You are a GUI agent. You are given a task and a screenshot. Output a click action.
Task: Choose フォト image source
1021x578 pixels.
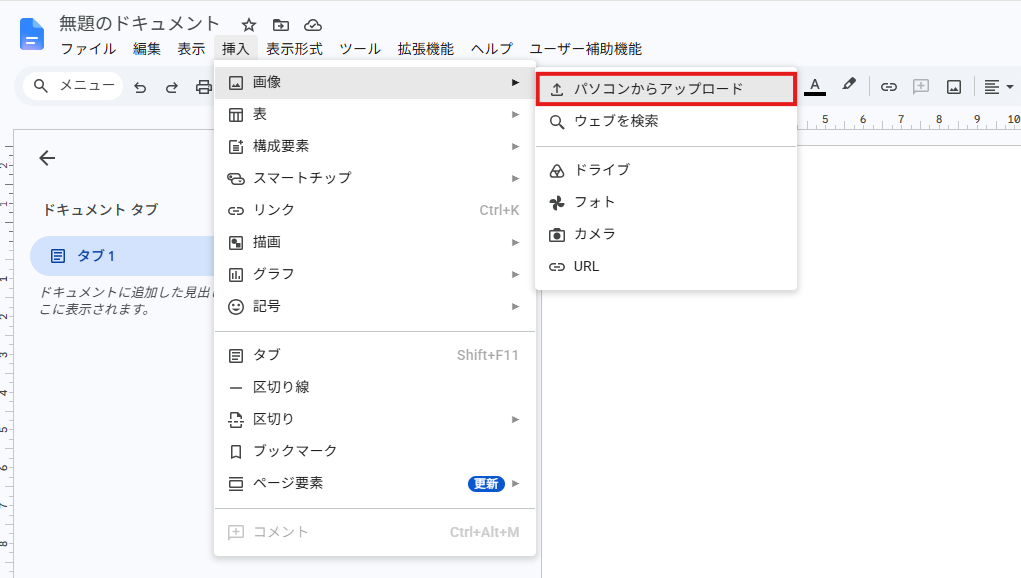(666, 202)
